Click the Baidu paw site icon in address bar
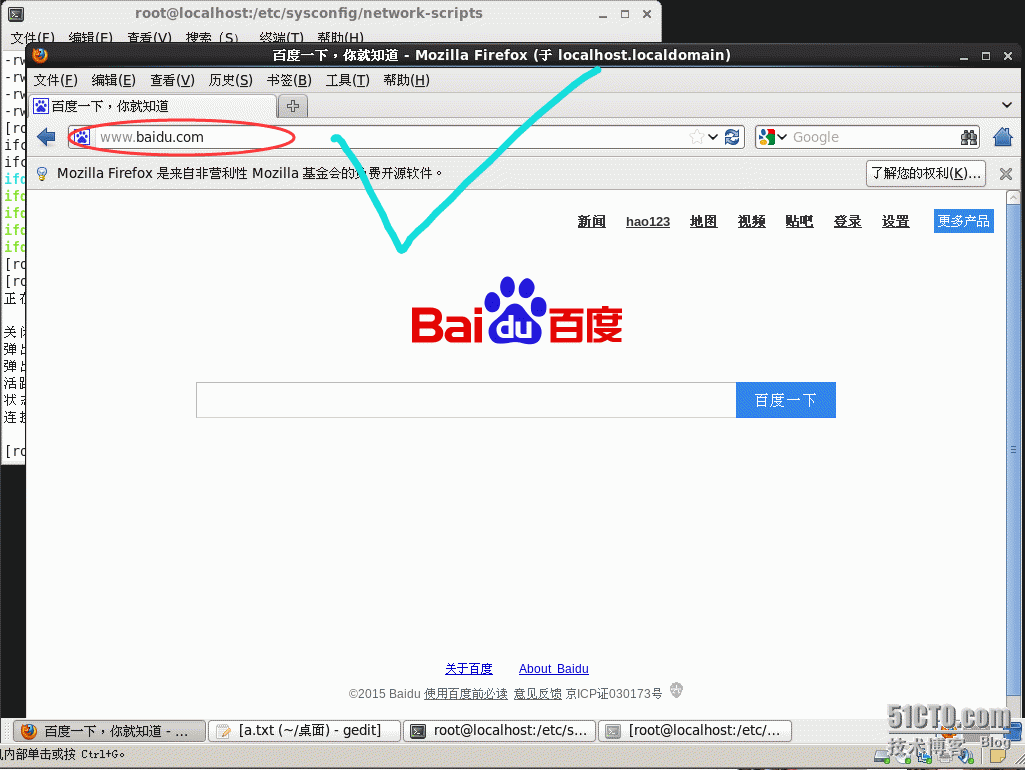 [81, 137]
